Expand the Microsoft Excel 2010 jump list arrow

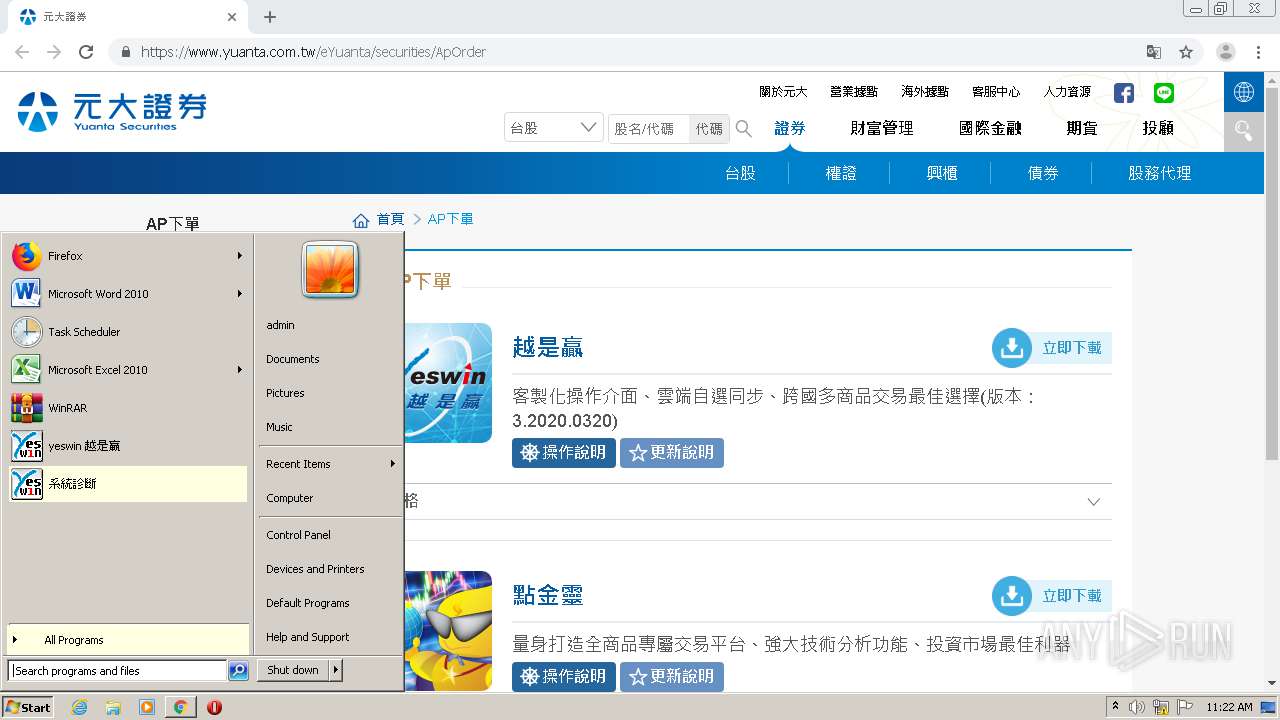point(240,370)
